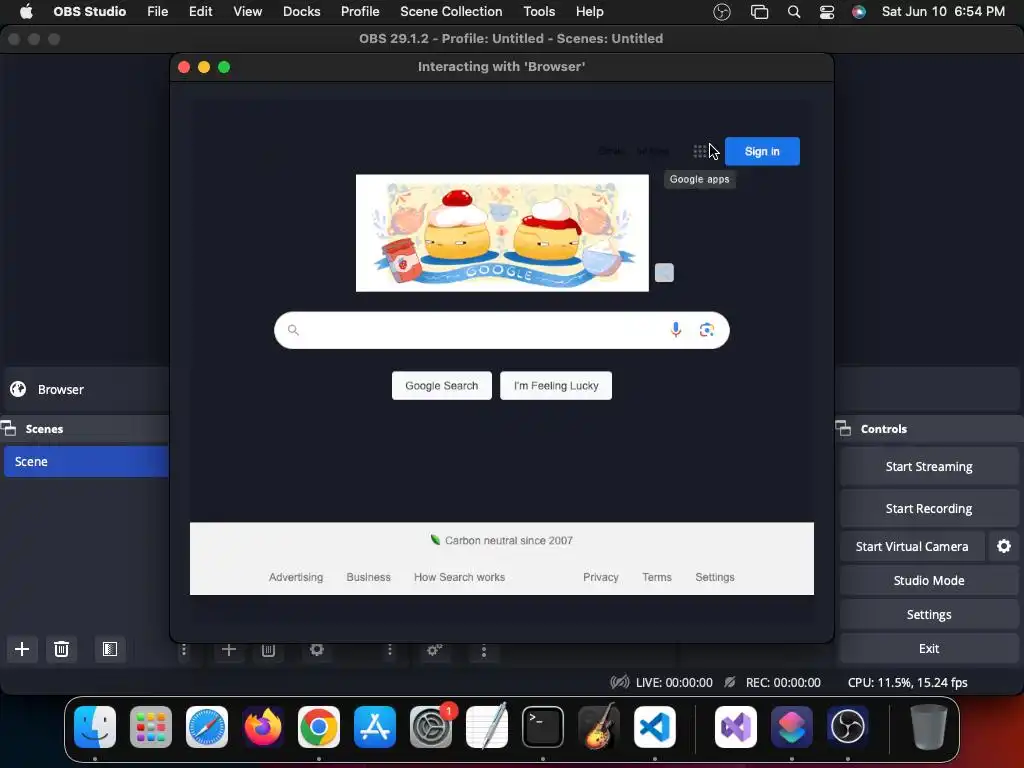Screen dimensions: 1024x768
Task: Launch Google Chrome from the Dock
Action: (319, 727)
